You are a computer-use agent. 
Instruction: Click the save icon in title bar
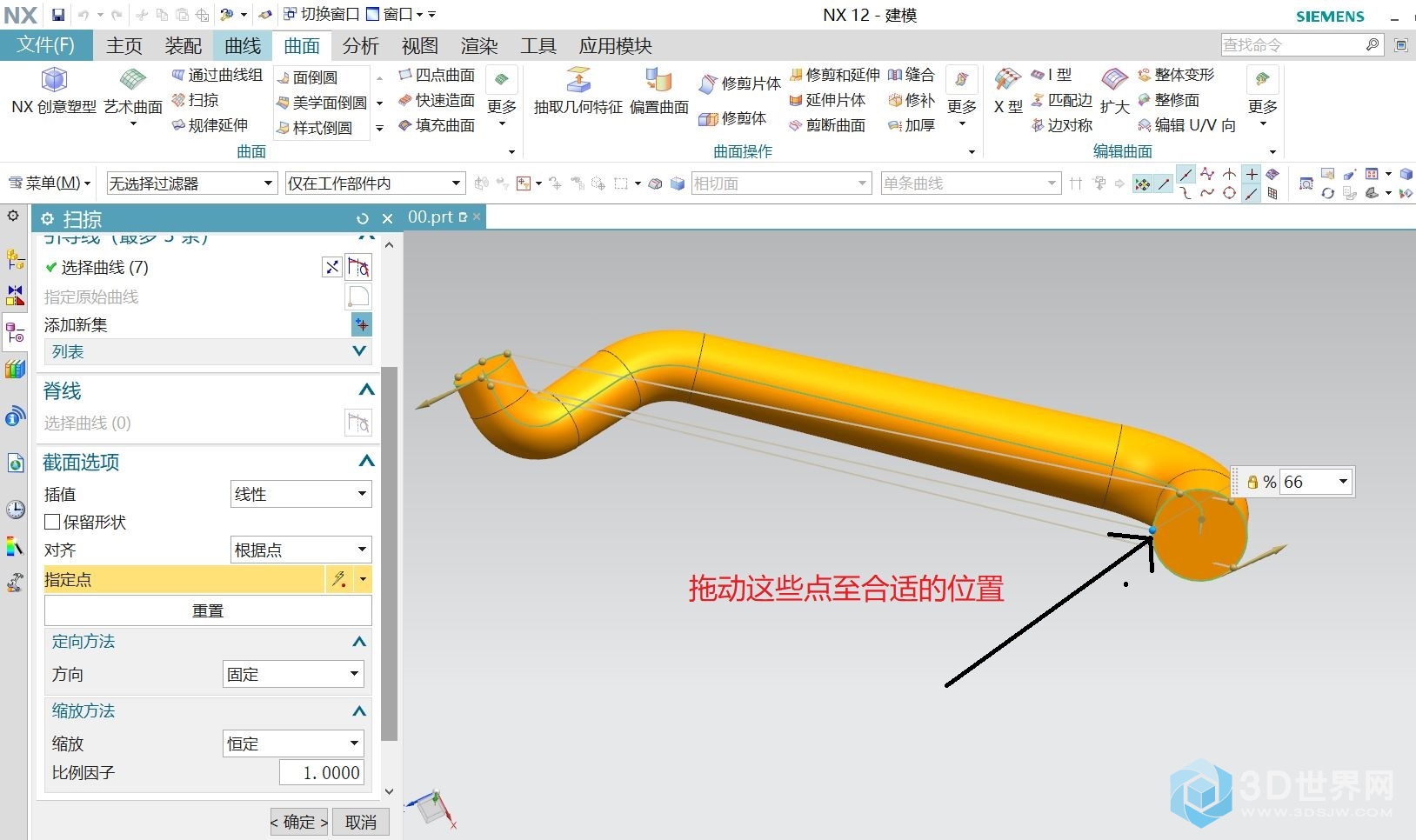(57, 15)
